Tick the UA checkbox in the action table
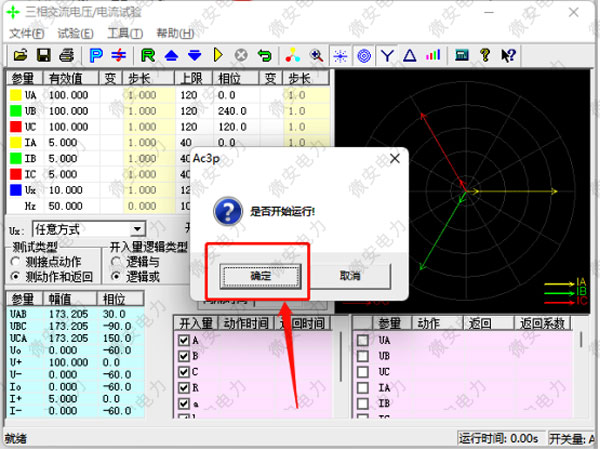The height and width of the screenshot is (450, 600). pyautogui.click(x=362, y=340)
